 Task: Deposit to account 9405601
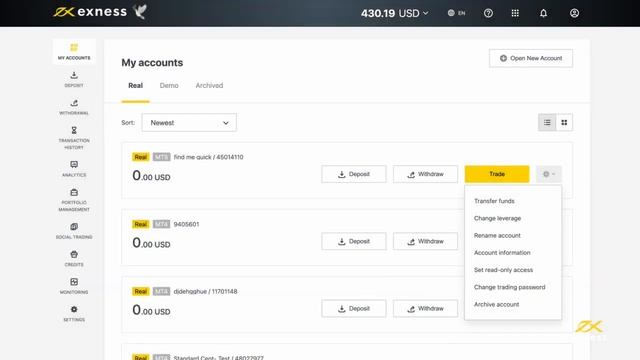354,241
